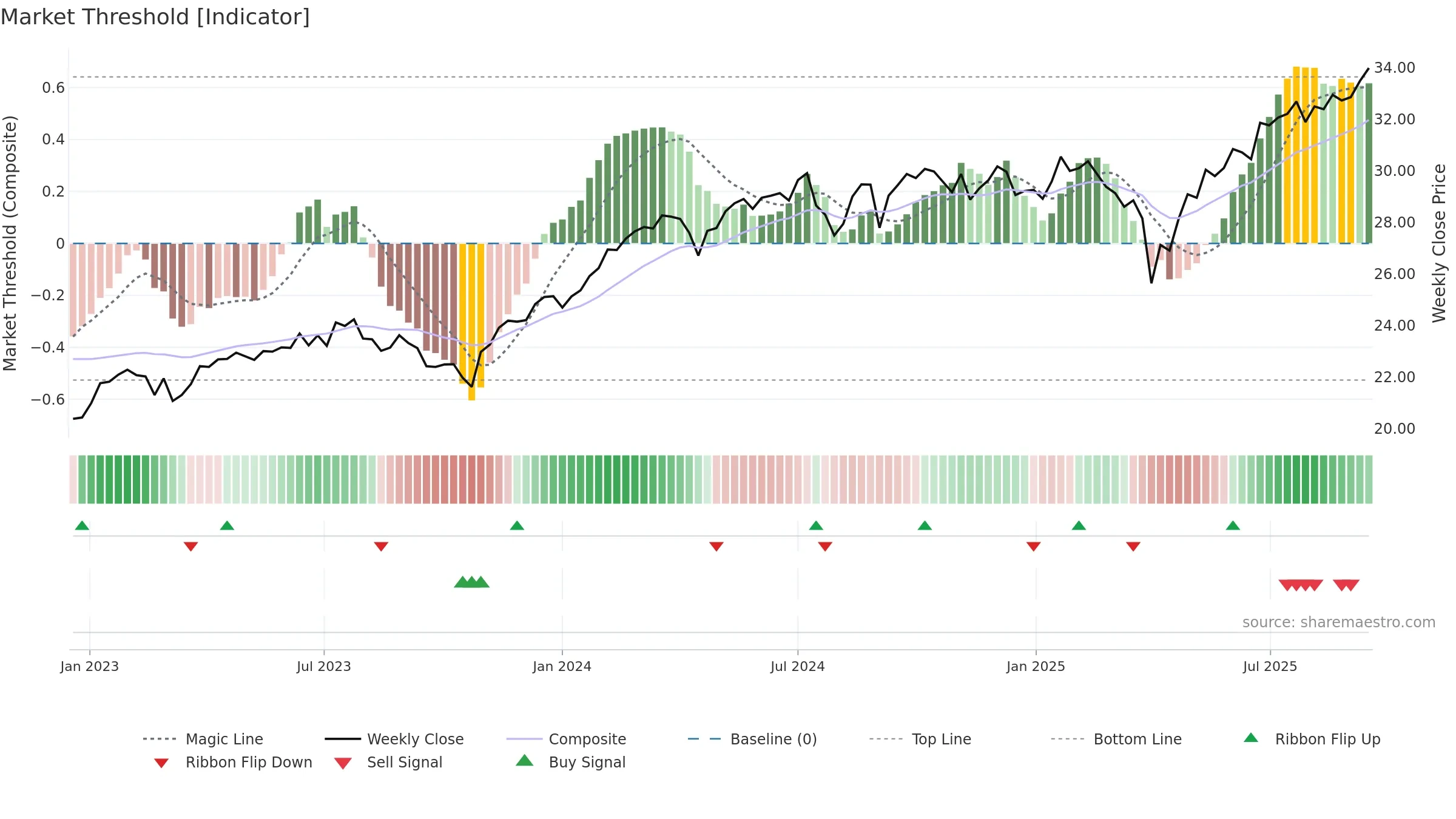This screenshot has width=1456, height=819.
Task: Select the Ribbon Flip Up triangle in late November 2023
Action: [x=517, y=525]
